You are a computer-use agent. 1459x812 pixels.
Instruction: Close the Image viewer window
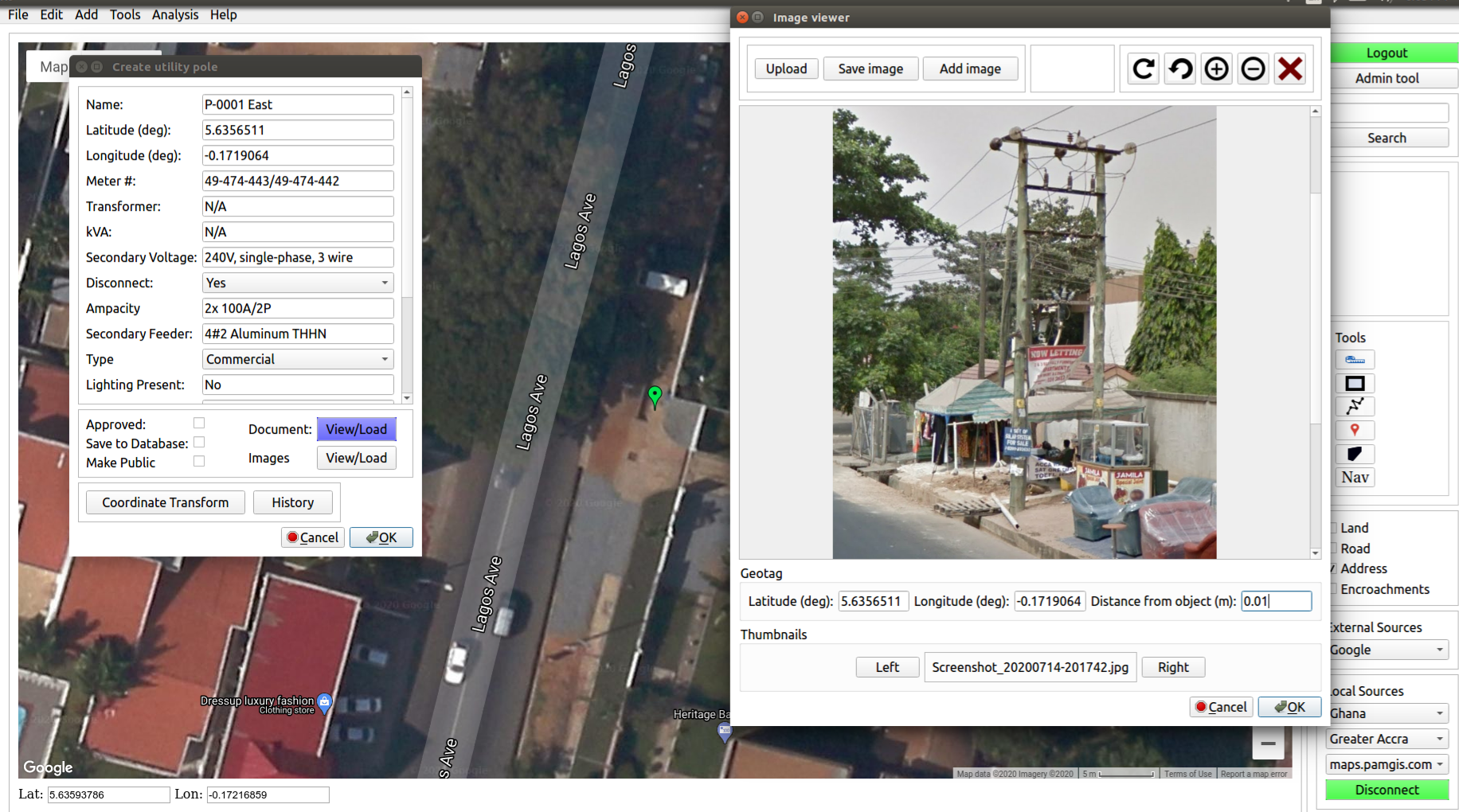(x=742, y=18)
